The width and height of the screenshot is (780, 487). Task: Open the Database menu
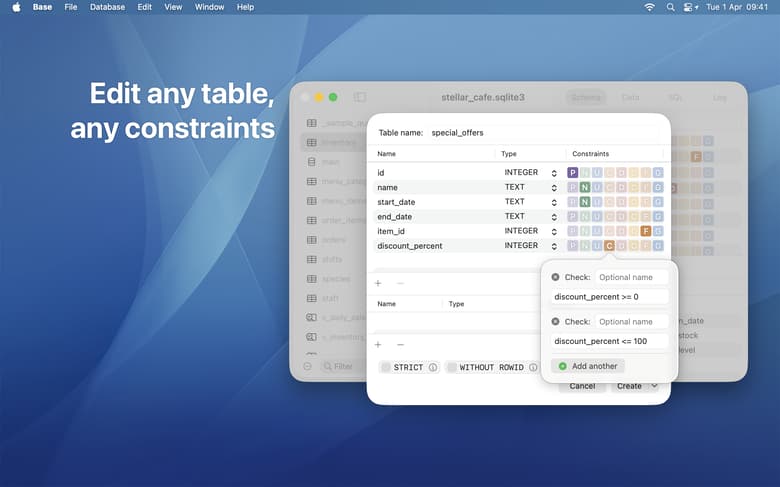click(x=107, y=7)
